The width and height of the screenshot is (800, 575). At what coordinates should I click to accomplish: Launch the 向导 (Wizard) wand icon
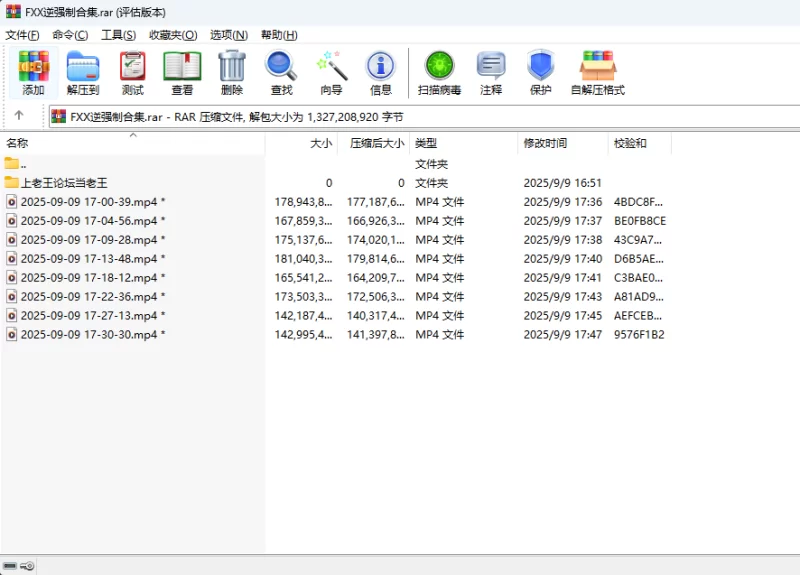point(331,73)
